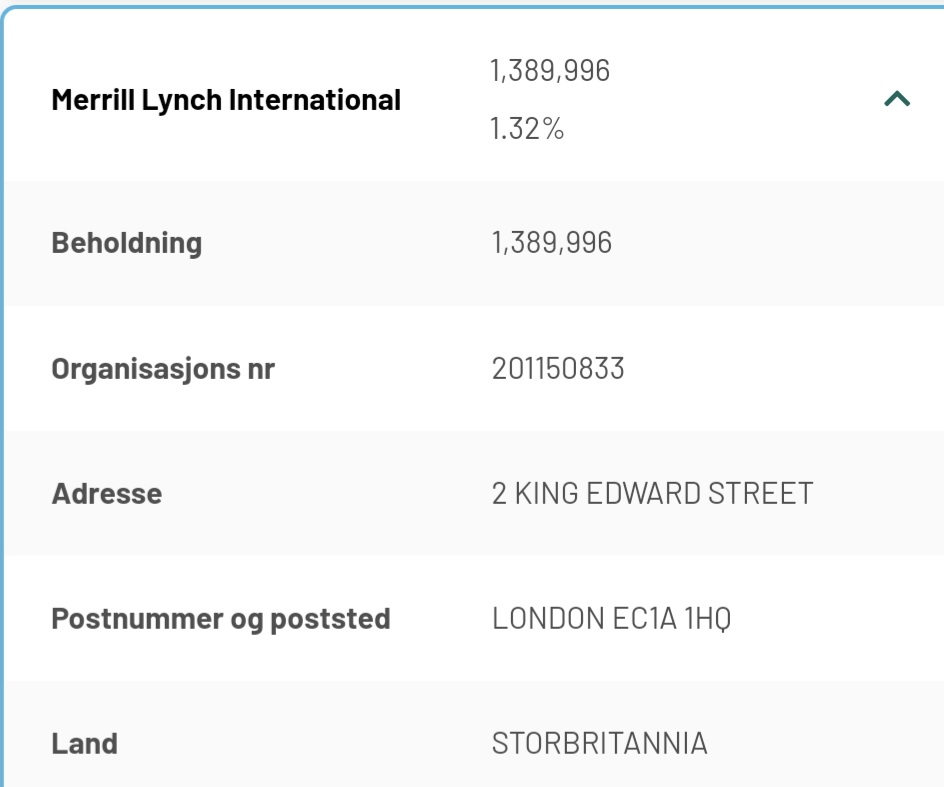
Task: Click the Organisasjons nr label
Action: pyautogui.click(x=163, y=369)
